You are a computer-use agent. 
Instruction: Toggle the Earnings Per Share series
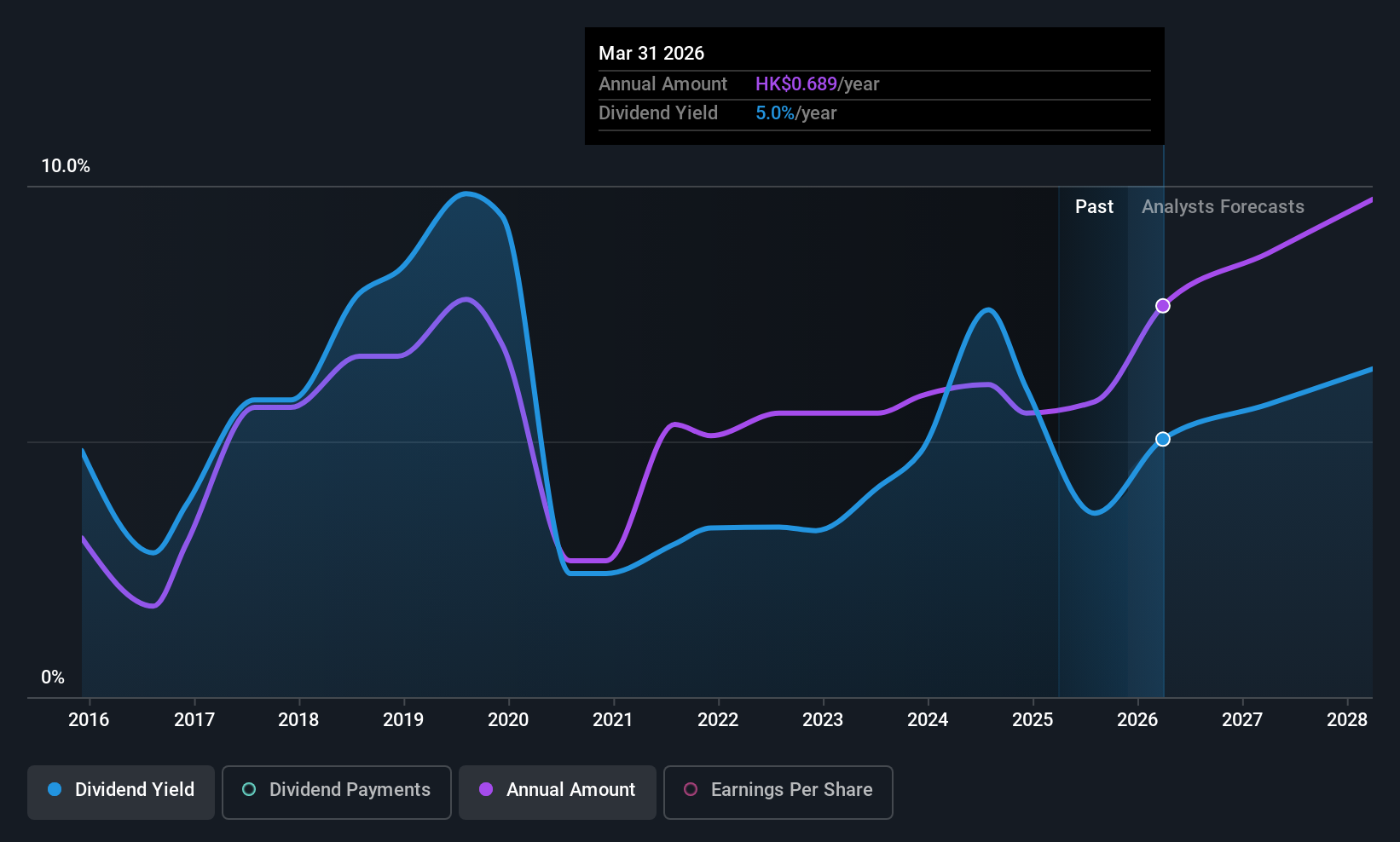[778, 793]
